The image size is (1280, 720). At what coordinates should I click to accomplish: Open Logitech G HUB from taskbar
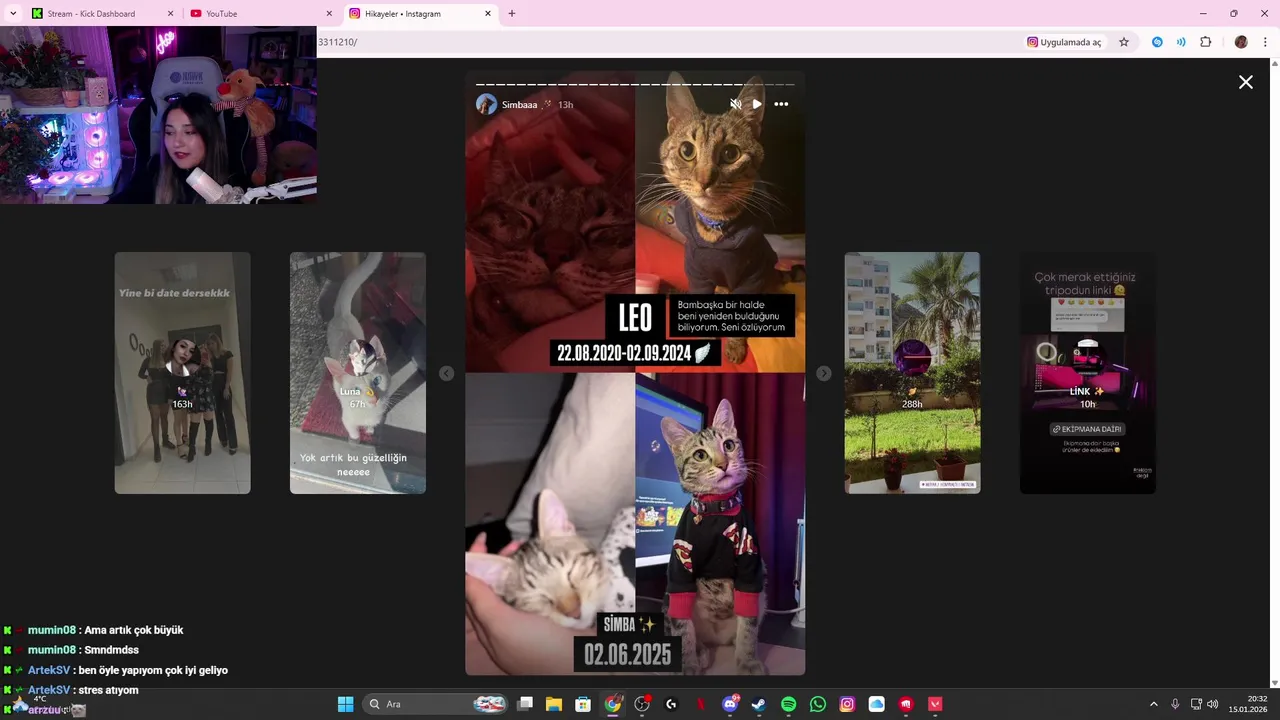671,704
